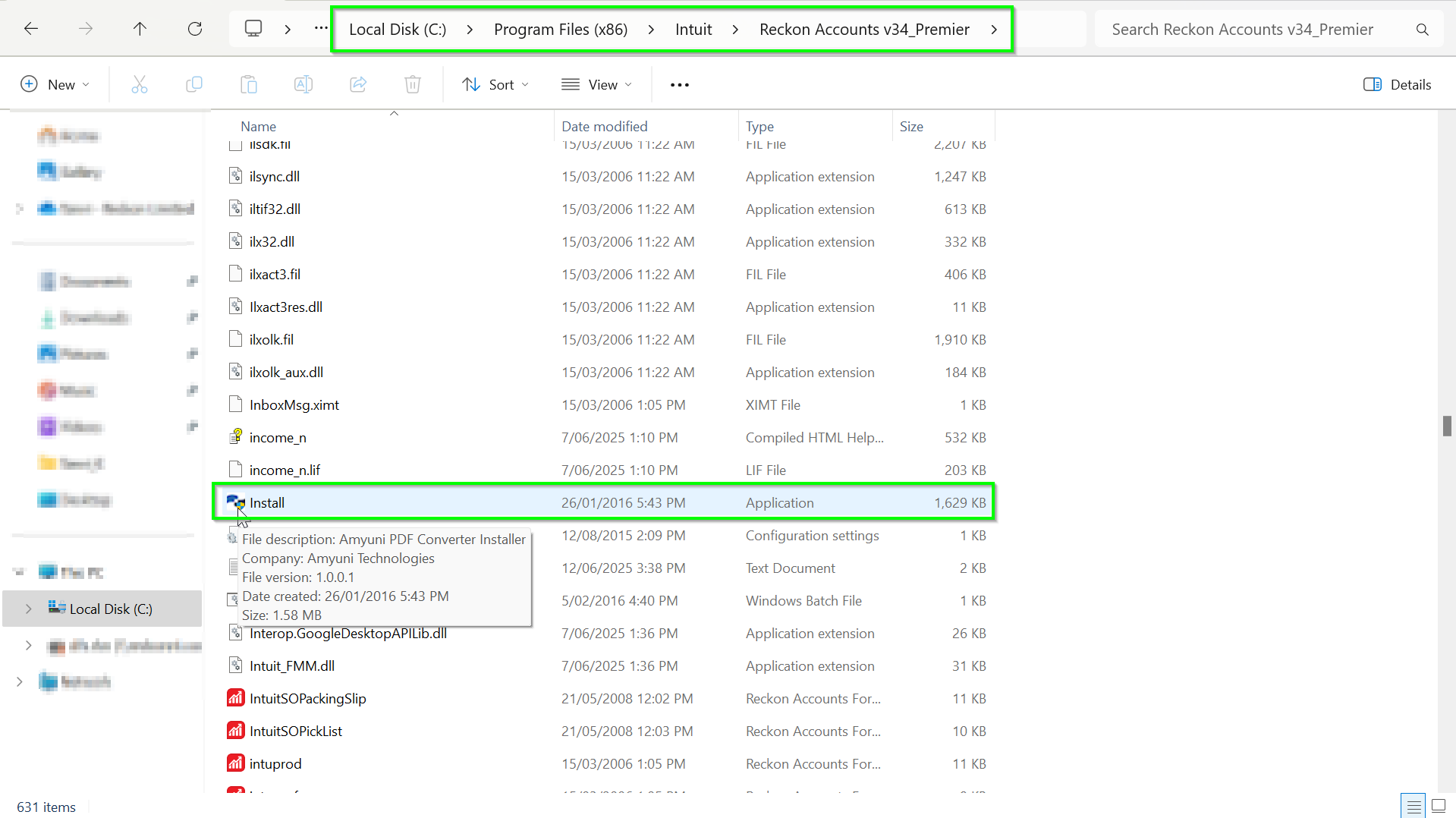This screenshot has height=818, width=1456.
Task: Open the View options dropdown
Action: click(x=597, y=84)
